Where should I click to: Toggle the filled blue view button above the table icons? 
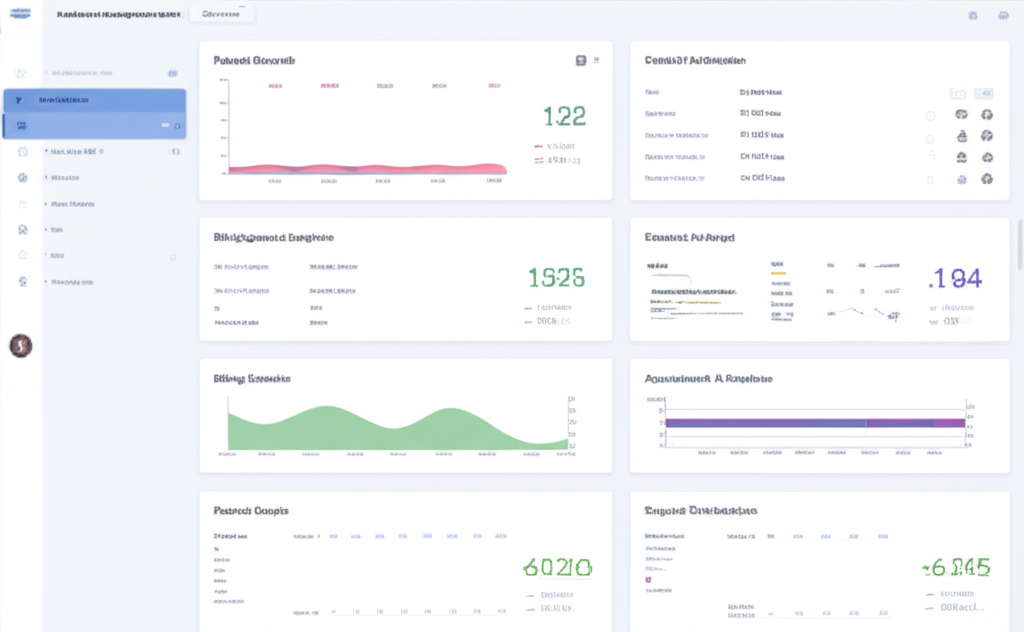[984, 93]
